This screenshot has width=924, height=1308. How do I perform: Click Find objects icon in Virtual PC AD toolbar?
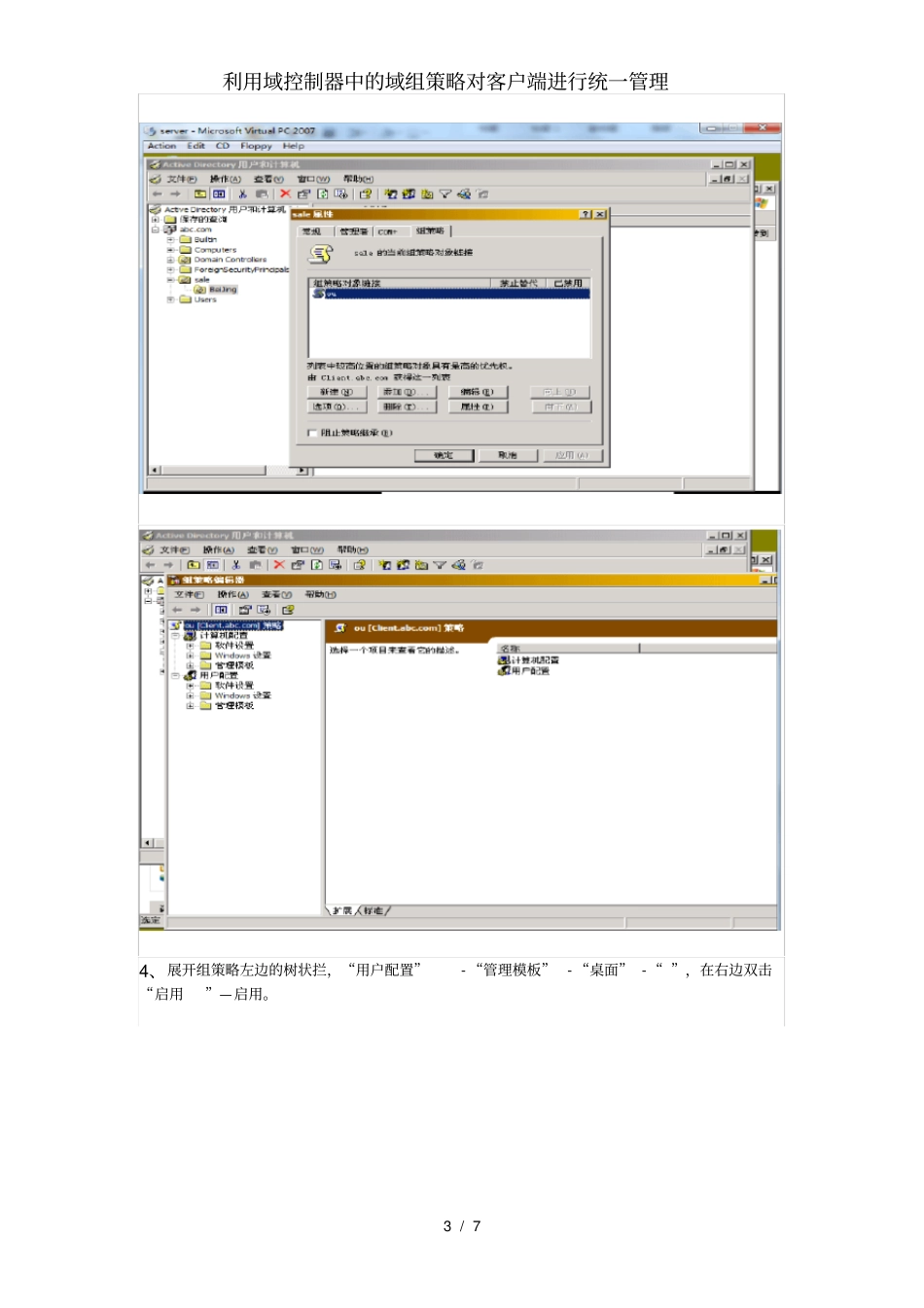464,194
